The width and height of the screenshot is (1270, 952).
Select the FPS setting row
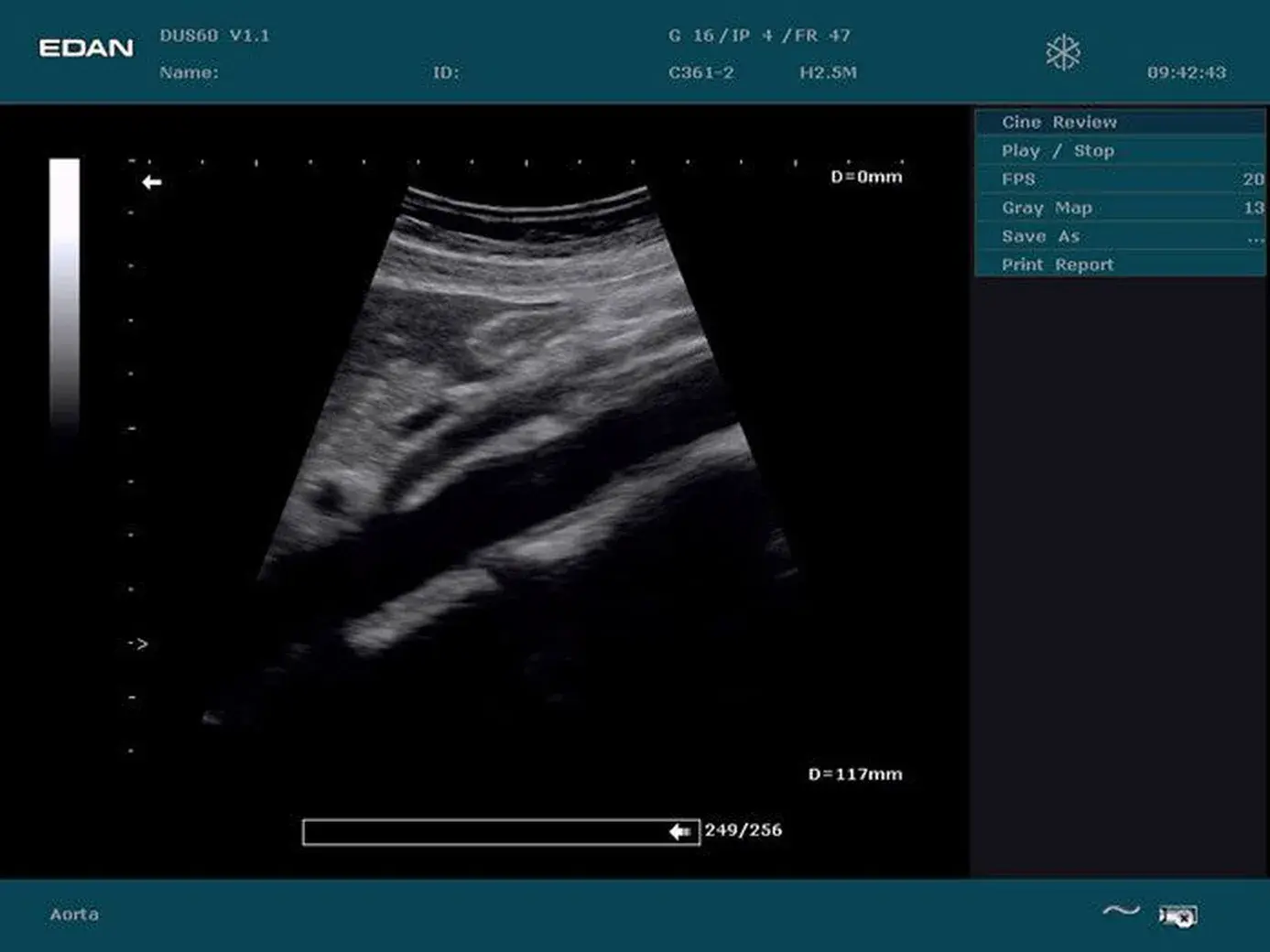(x=1120, y=178)
